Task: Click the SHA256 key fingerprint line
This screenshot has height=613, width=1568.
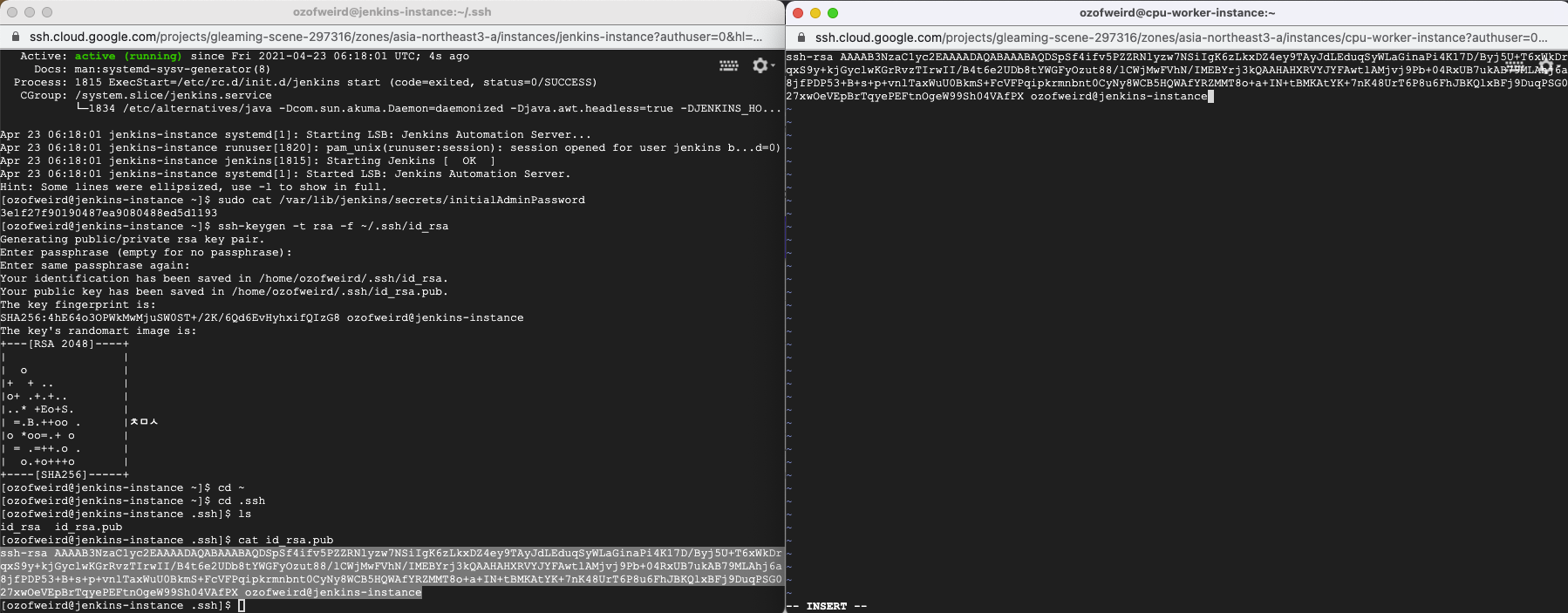Action: point(262,317)
